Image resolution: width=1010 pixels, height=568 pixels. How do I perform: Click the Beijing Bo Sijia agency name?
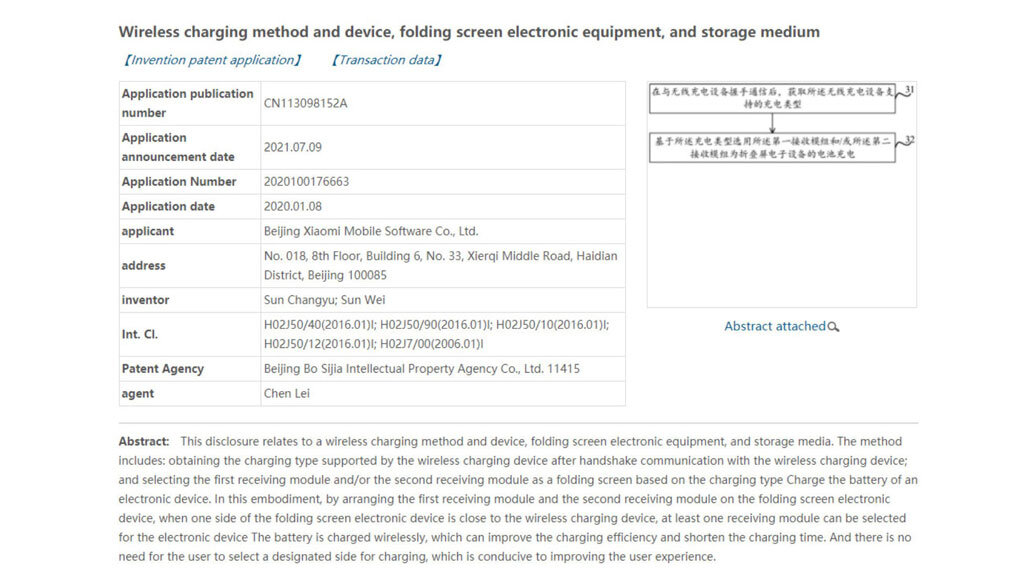(421, 369)
